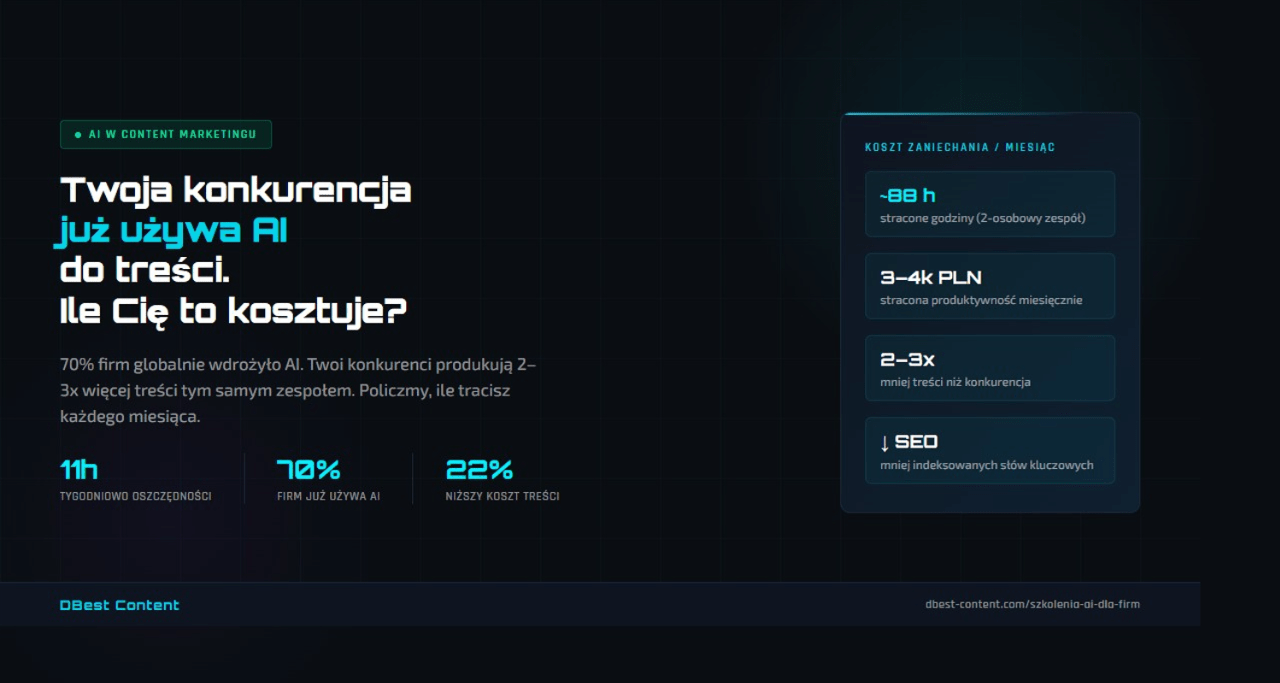The image size is (1280, 683).
Task: Click the 'FIRM JUŻ UŻYWA AI' label
Action: click(328, 496)
